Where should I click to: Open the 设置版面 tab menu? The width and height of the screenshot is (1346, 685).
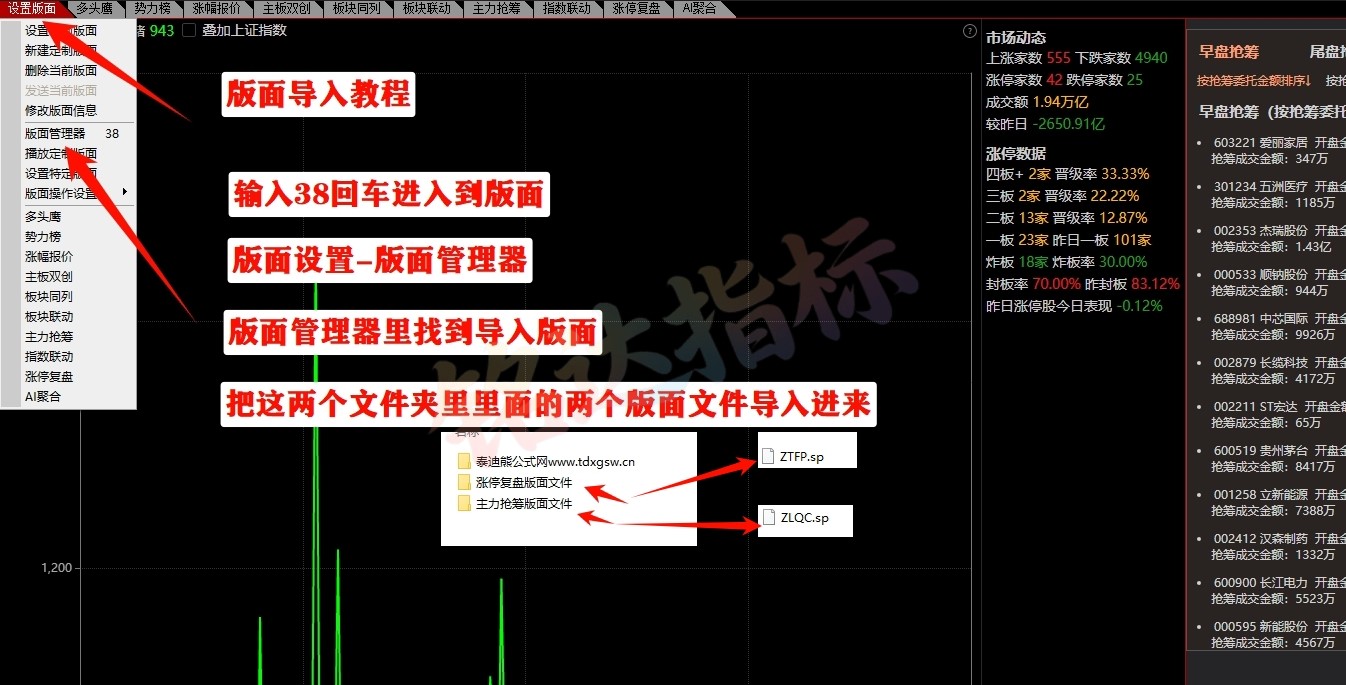[x=32, y=8]
